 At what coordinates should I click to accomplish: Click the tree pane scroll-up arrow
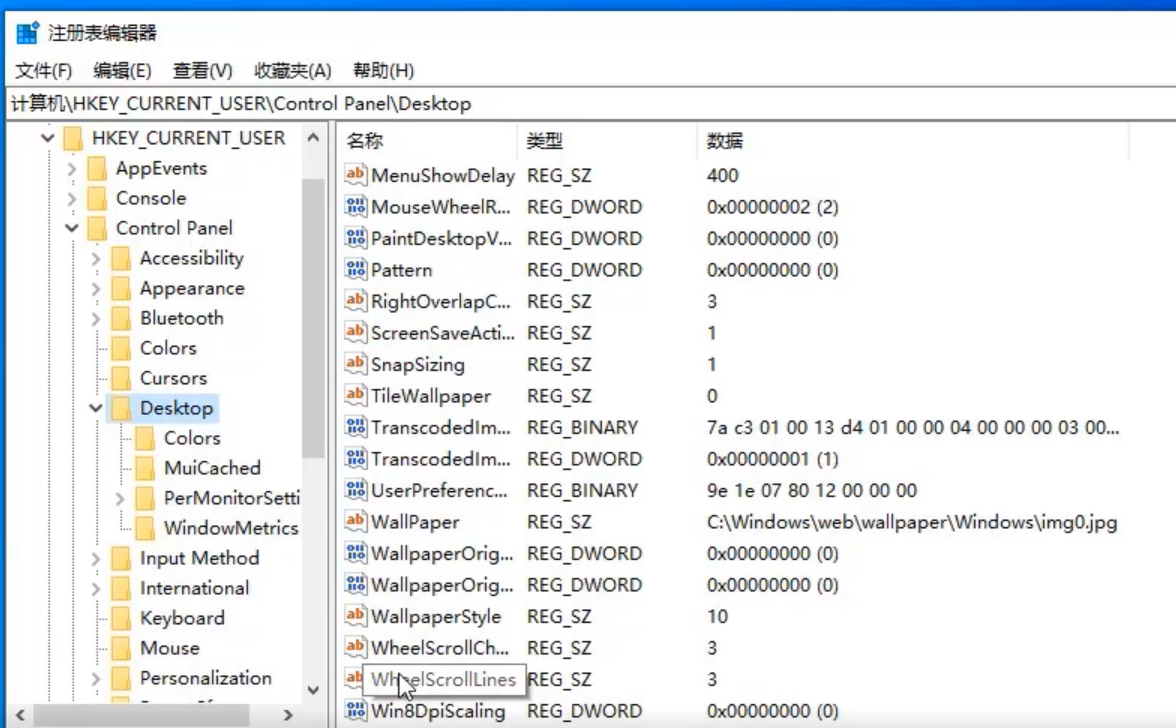(x=314, y=138)
